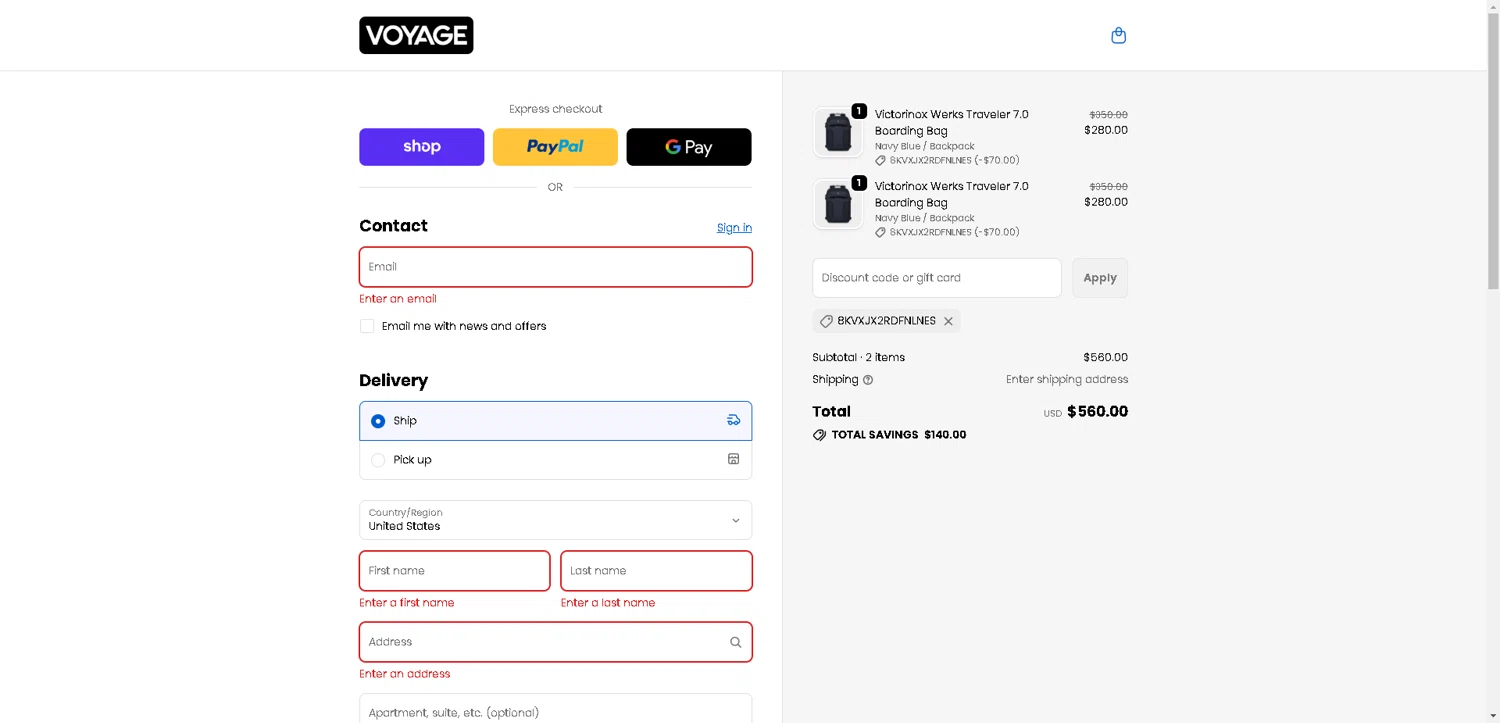Focus the Apartment, suite, etc. field
This screenshot has height=723, width=1500.
coord(555,708)
